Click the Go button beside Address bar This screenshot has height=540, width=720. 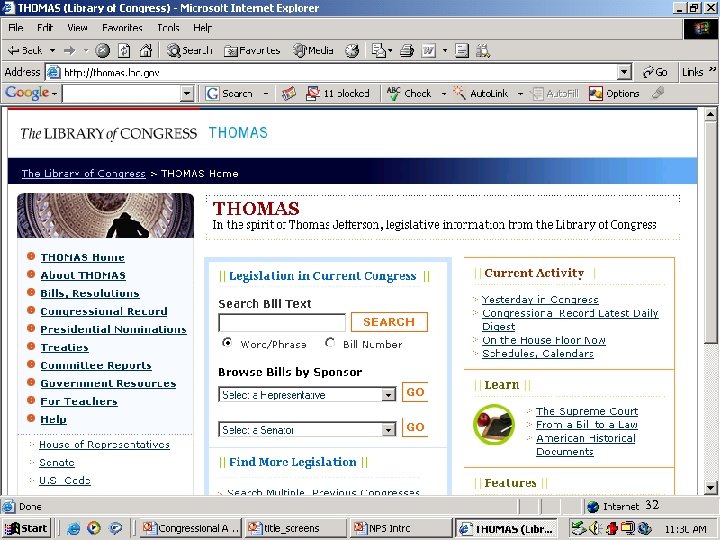click(x=655, y=72)
